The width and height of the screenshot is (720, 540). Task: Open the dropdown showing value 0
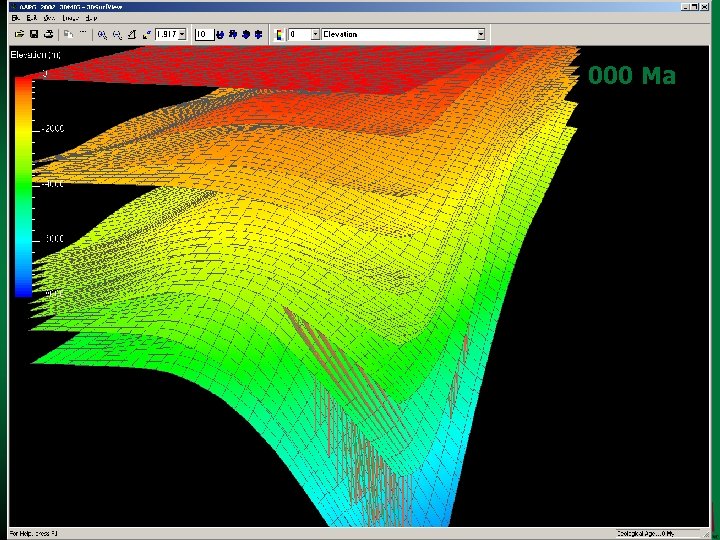point(315,34)
